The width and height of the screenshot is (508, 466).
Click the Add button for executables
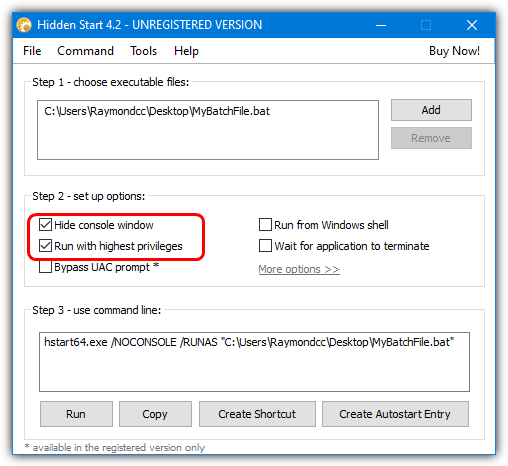click(431, 110)
